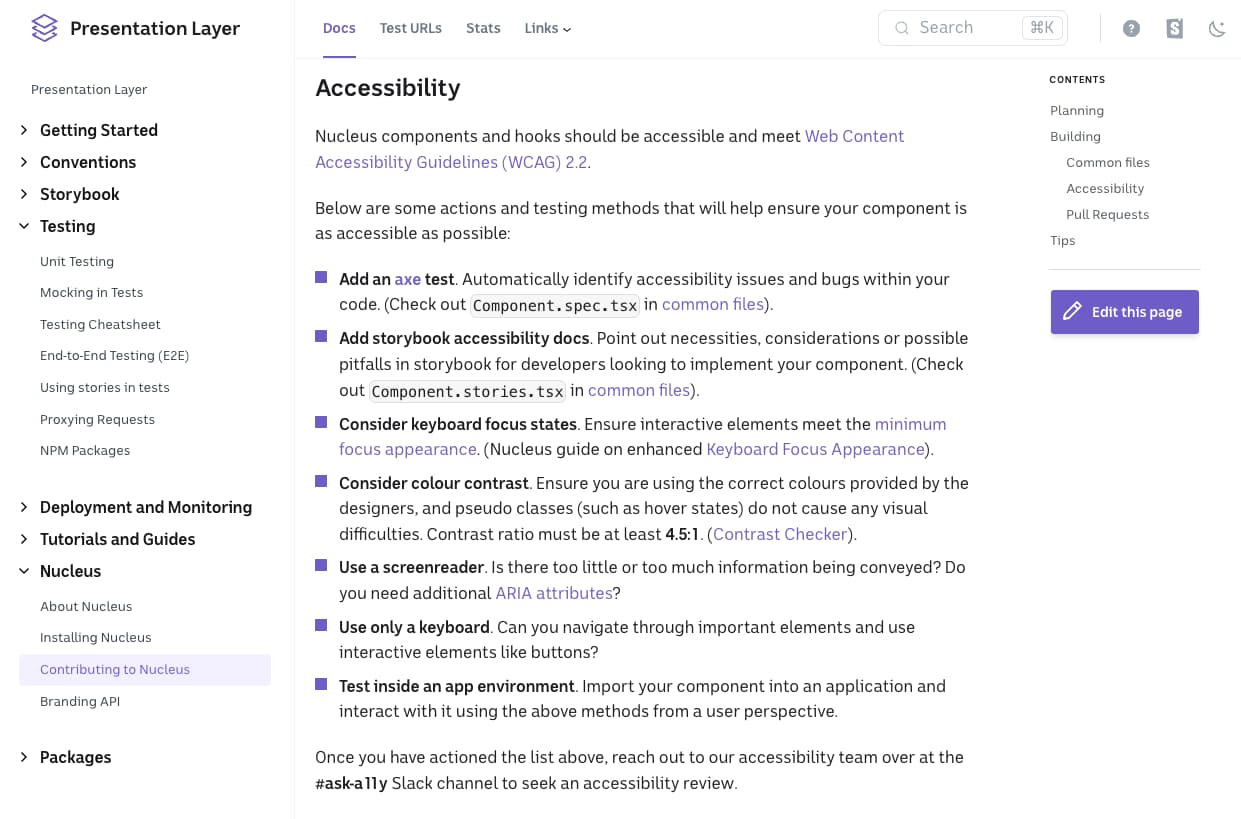
Task: Open the ⌘K shortcut badge in search
Action: click(1042, 27)
